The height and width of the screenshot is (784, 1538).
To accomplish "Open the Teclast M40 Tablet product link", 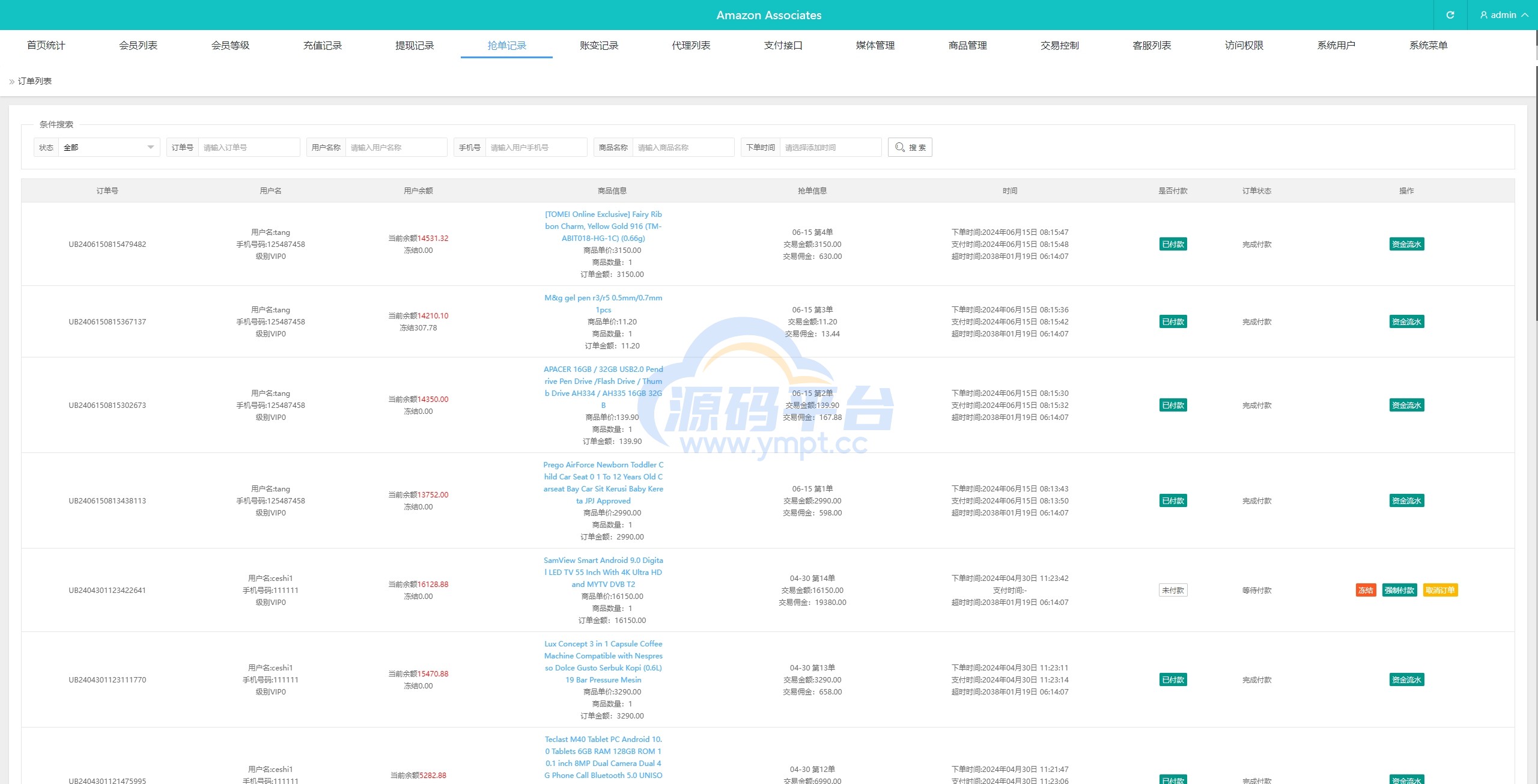I will pos(603,757).
